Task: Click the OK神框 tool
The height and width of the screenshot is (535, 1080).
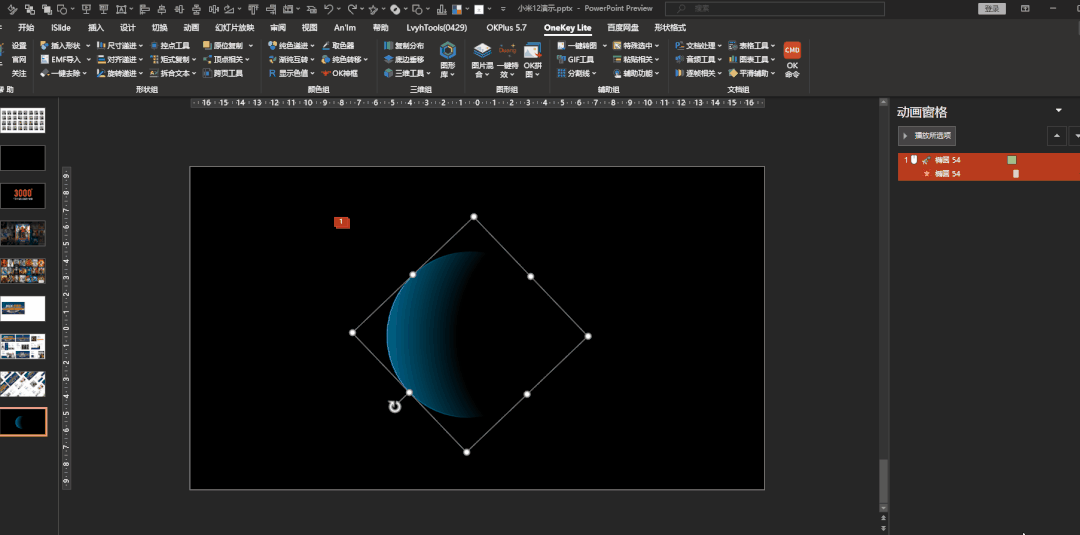Action: pos(340,73)
